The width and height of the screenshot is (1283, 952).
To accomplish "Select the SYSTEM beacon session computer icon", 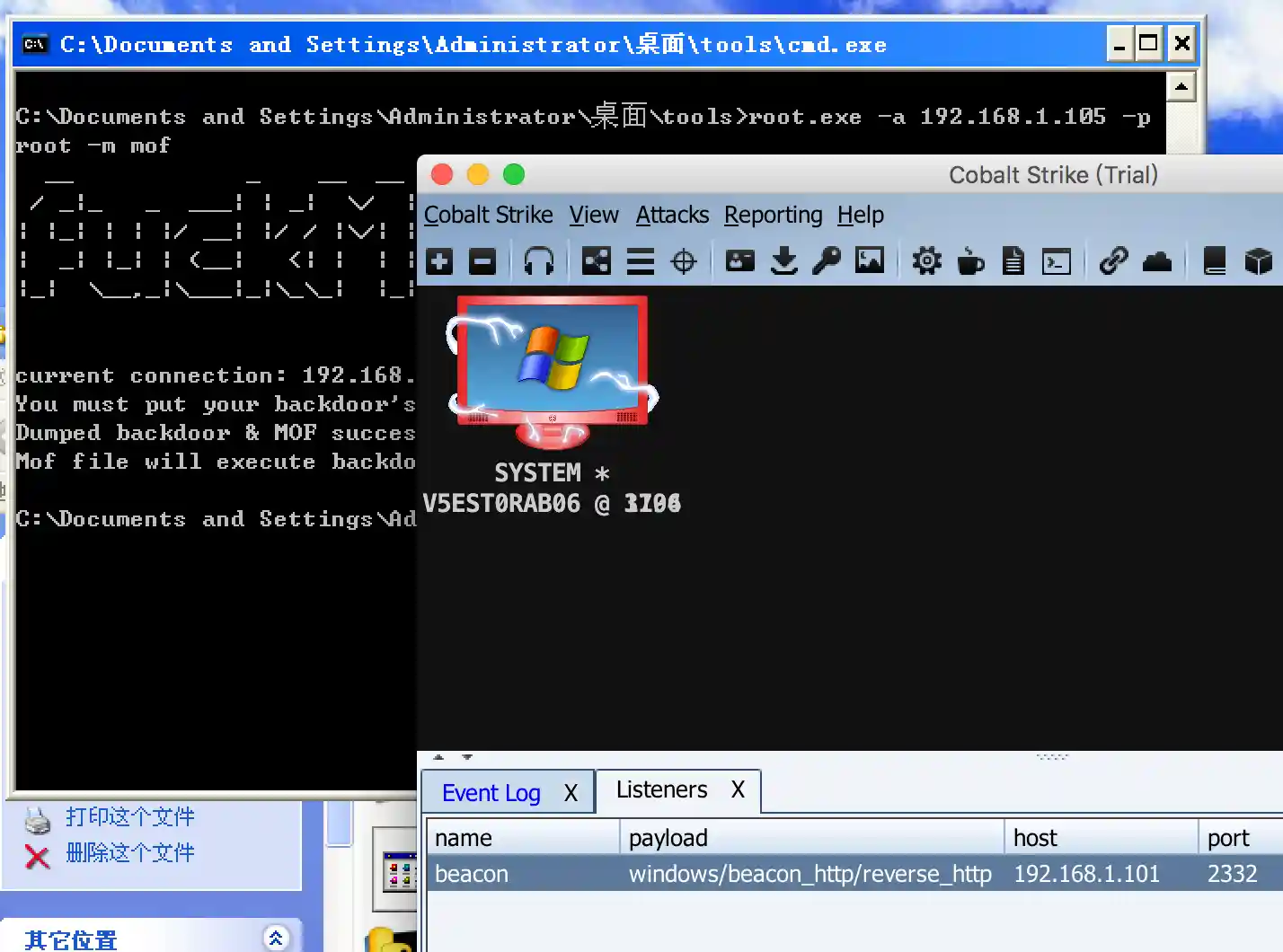I will pos(553,373).
